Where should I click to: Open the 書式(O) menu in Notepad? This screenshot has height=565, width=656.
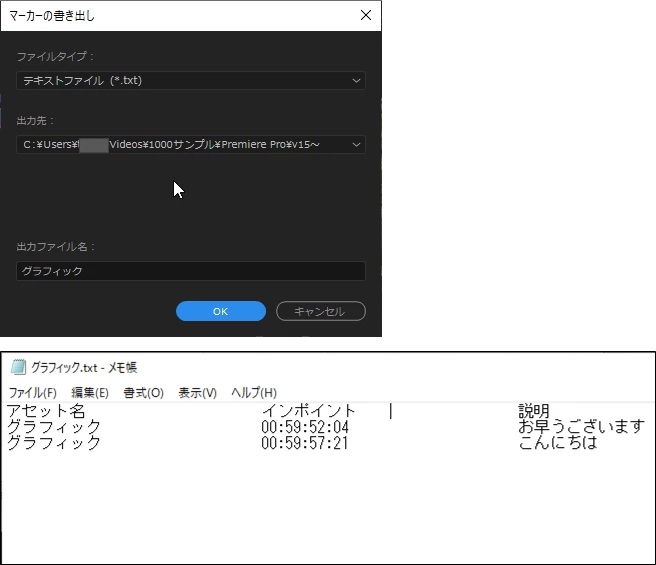[144, 393]
